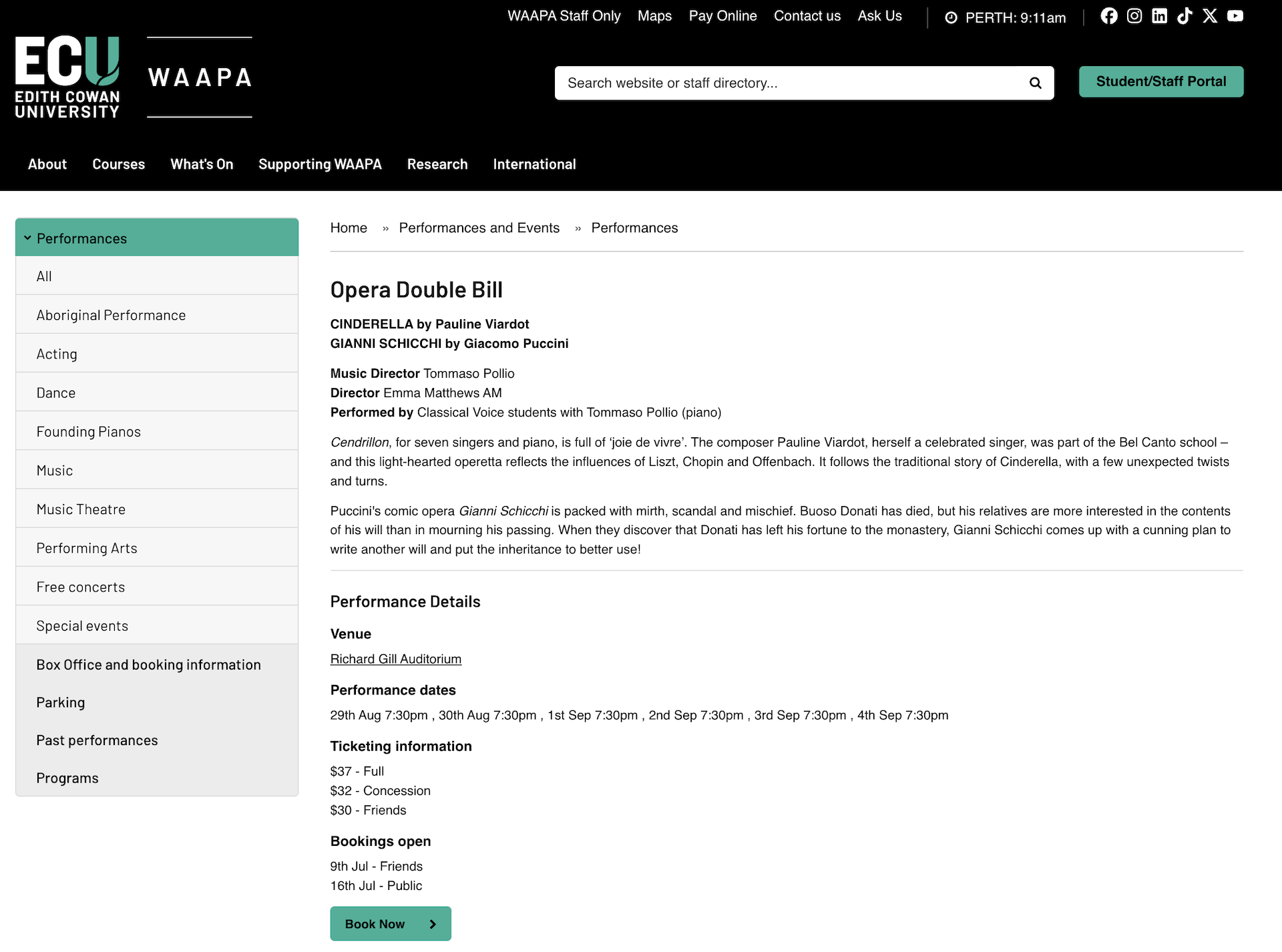
Task: Open the Contact us link
Action: coord(807,16)
